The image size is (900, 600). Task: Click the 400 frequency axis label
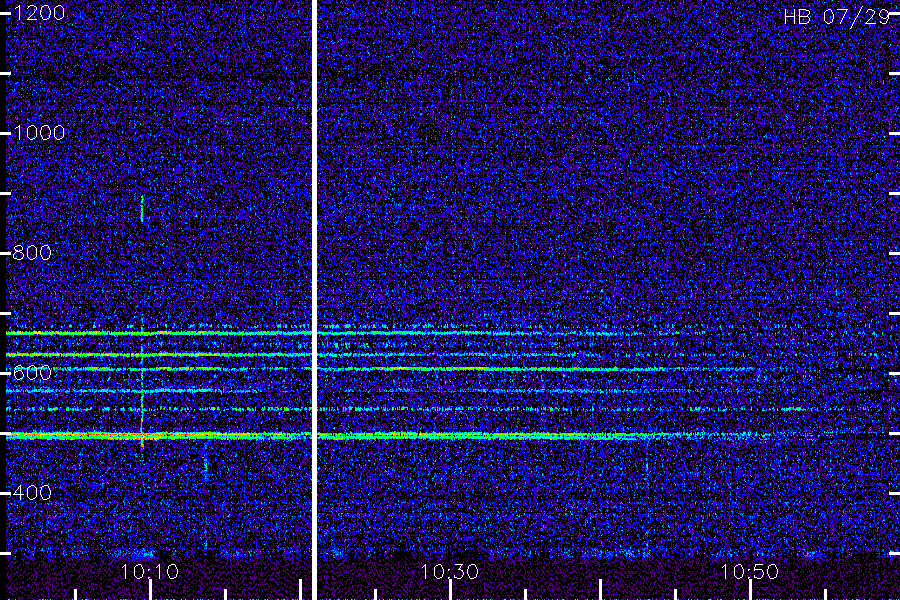32,493
